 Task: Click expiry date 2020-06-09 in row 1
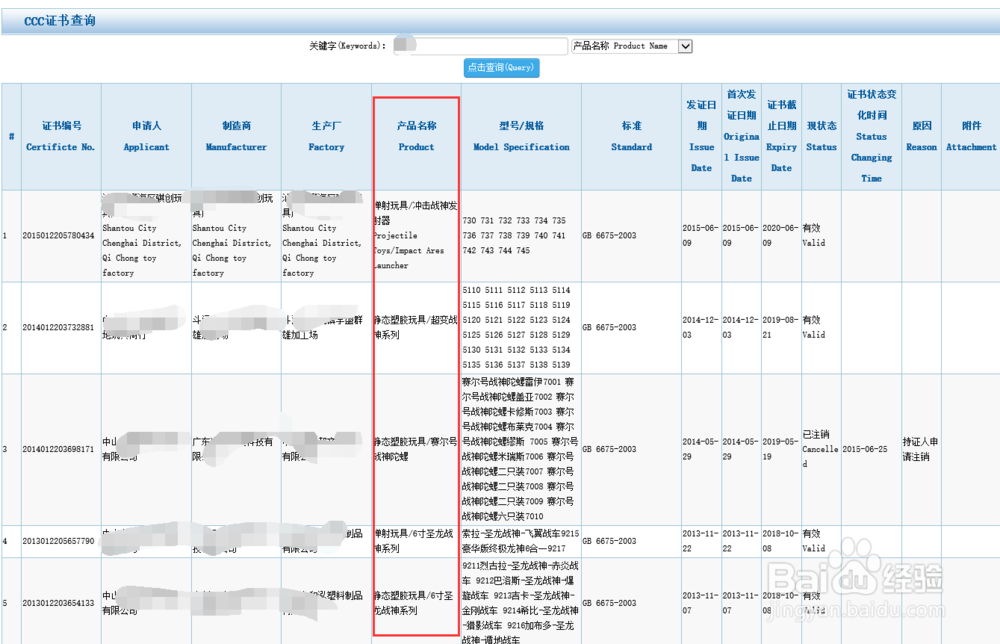coord(781,236)
